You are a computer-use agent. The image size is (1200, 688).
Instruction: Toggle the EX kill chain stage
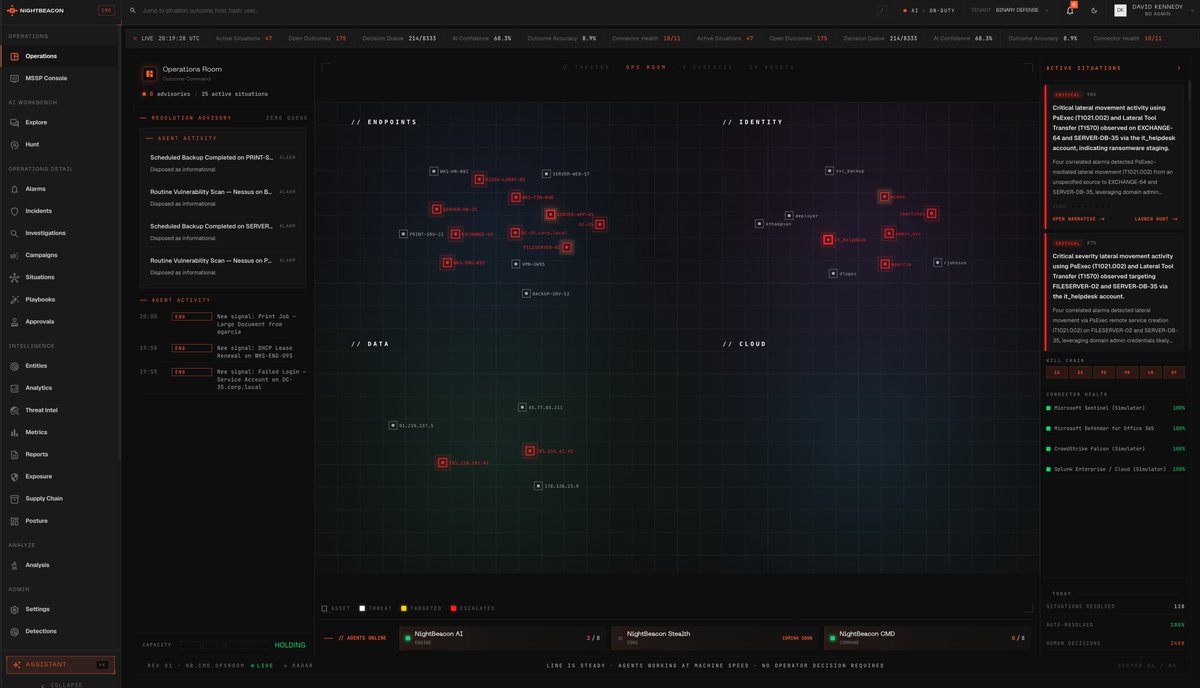tap(1079, 372)
